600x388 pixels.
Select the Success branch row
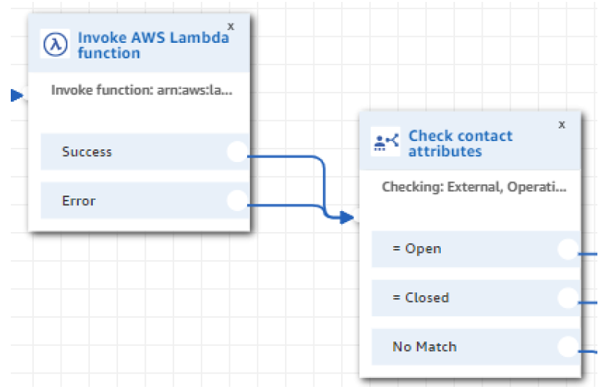pos(145,152)
